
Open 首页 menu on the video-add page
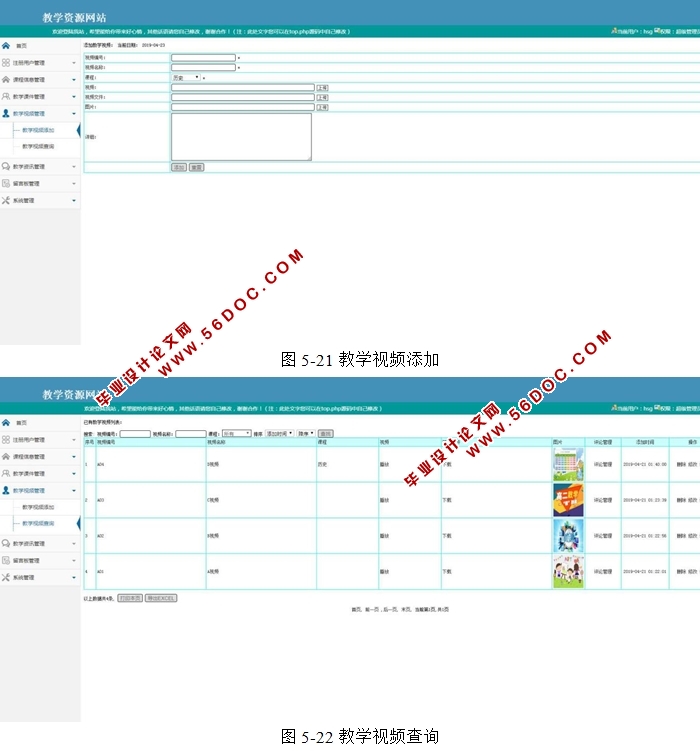[22, 46]
